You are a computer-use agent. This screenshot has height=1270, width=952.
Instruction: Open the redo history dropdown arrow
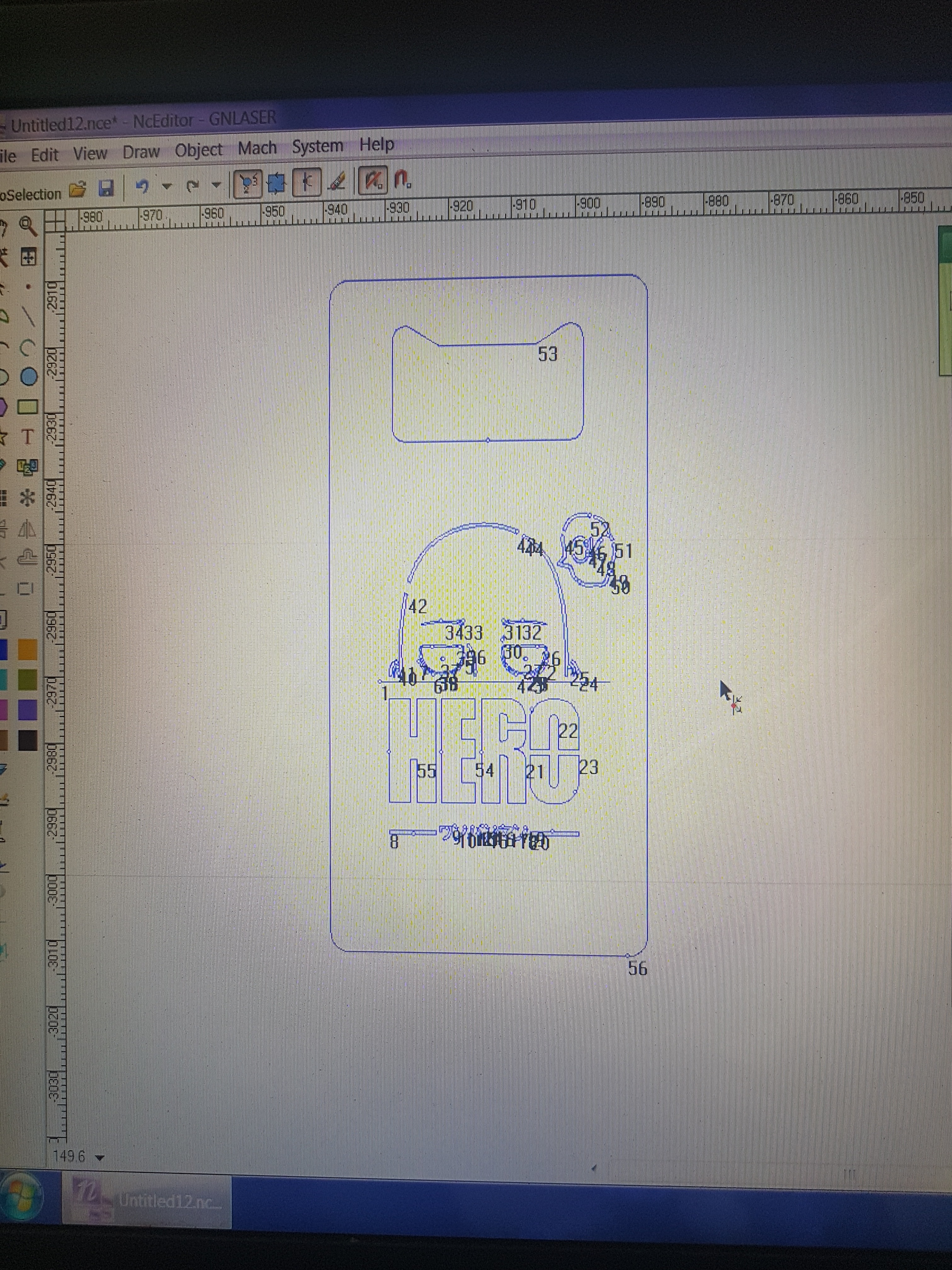(x=216, y=185)
